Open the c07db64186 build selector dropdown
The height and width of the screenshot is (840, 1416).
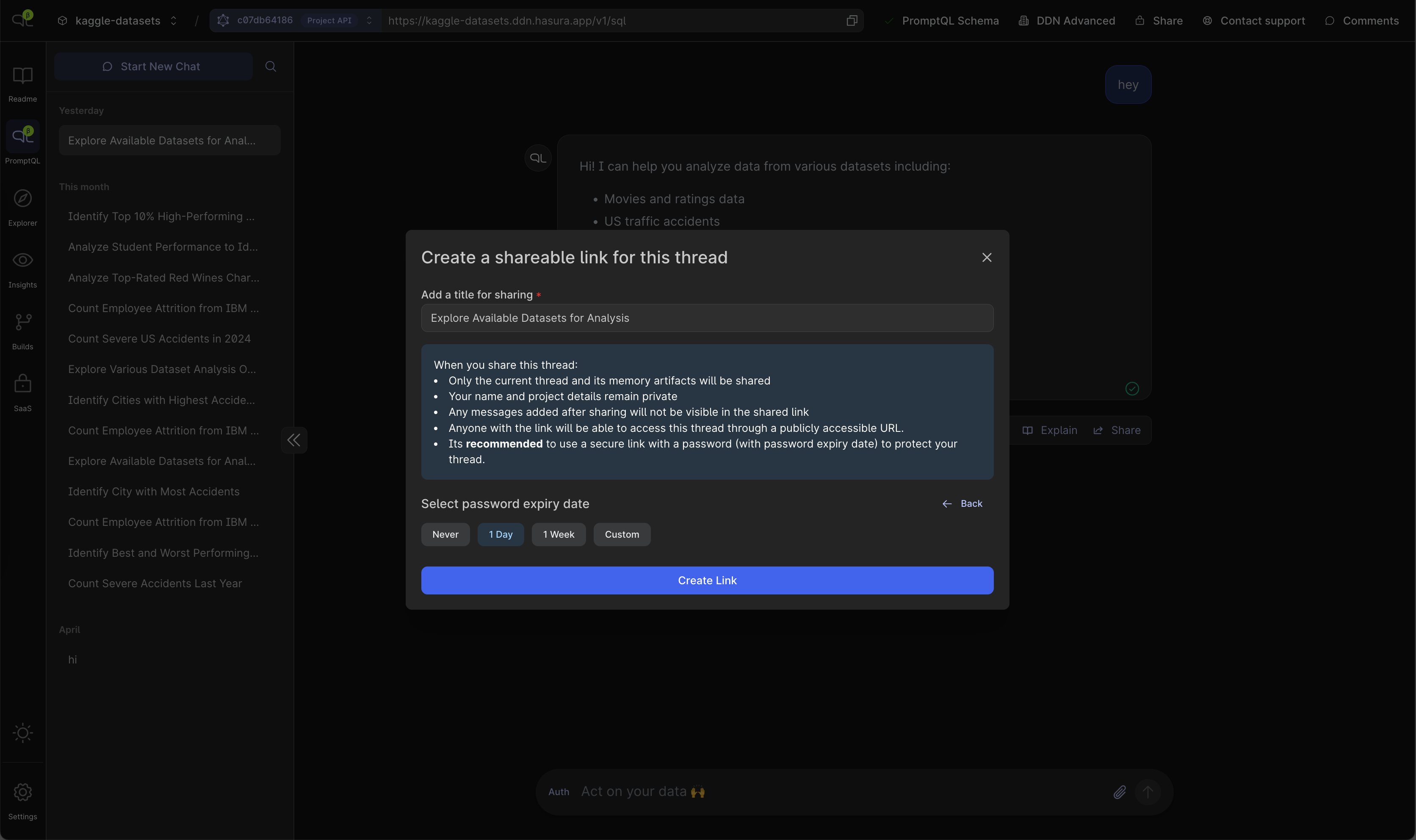tap(296, 20)
